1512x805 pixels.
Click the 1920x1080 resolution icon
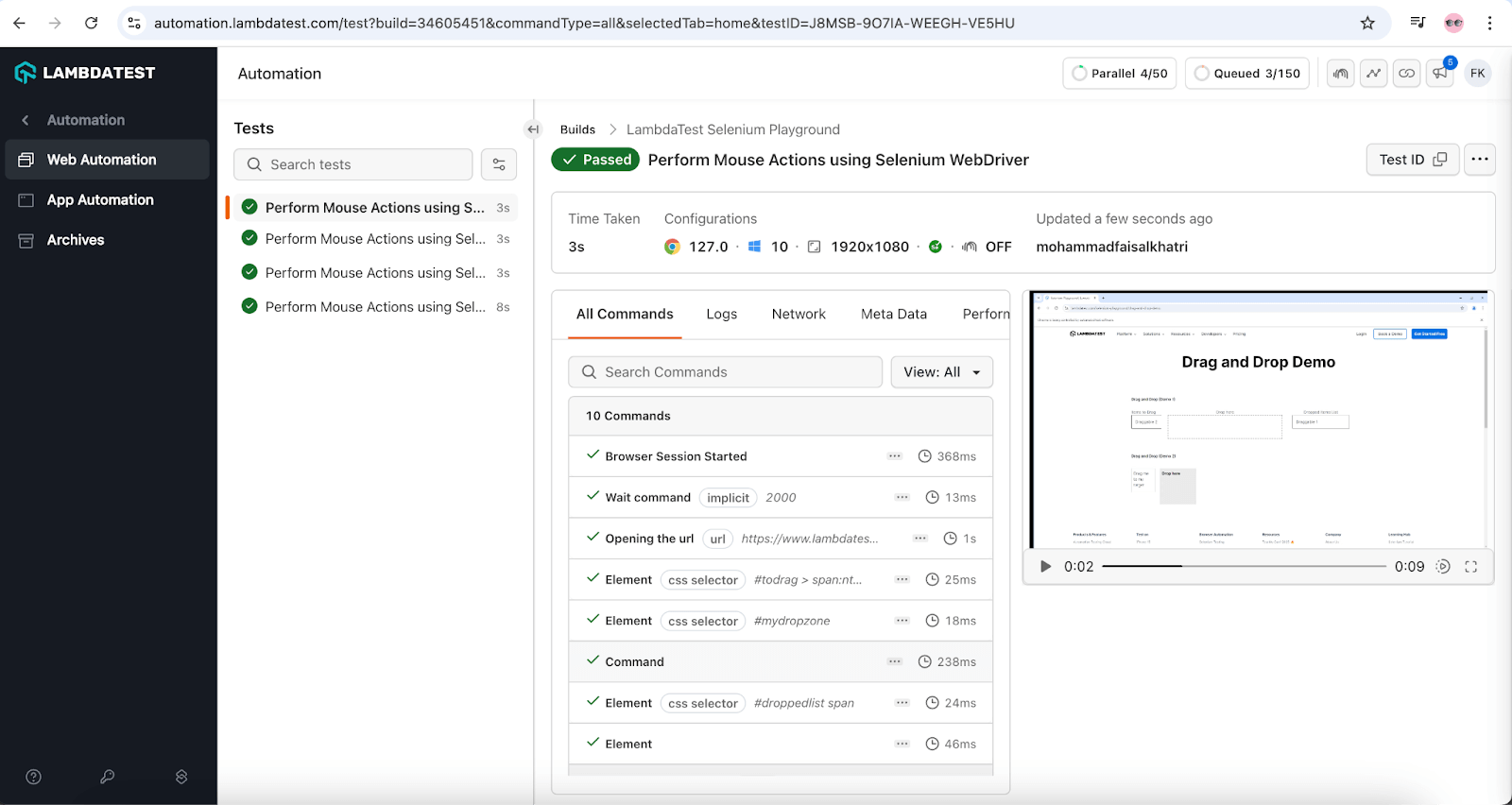[814, 247]
